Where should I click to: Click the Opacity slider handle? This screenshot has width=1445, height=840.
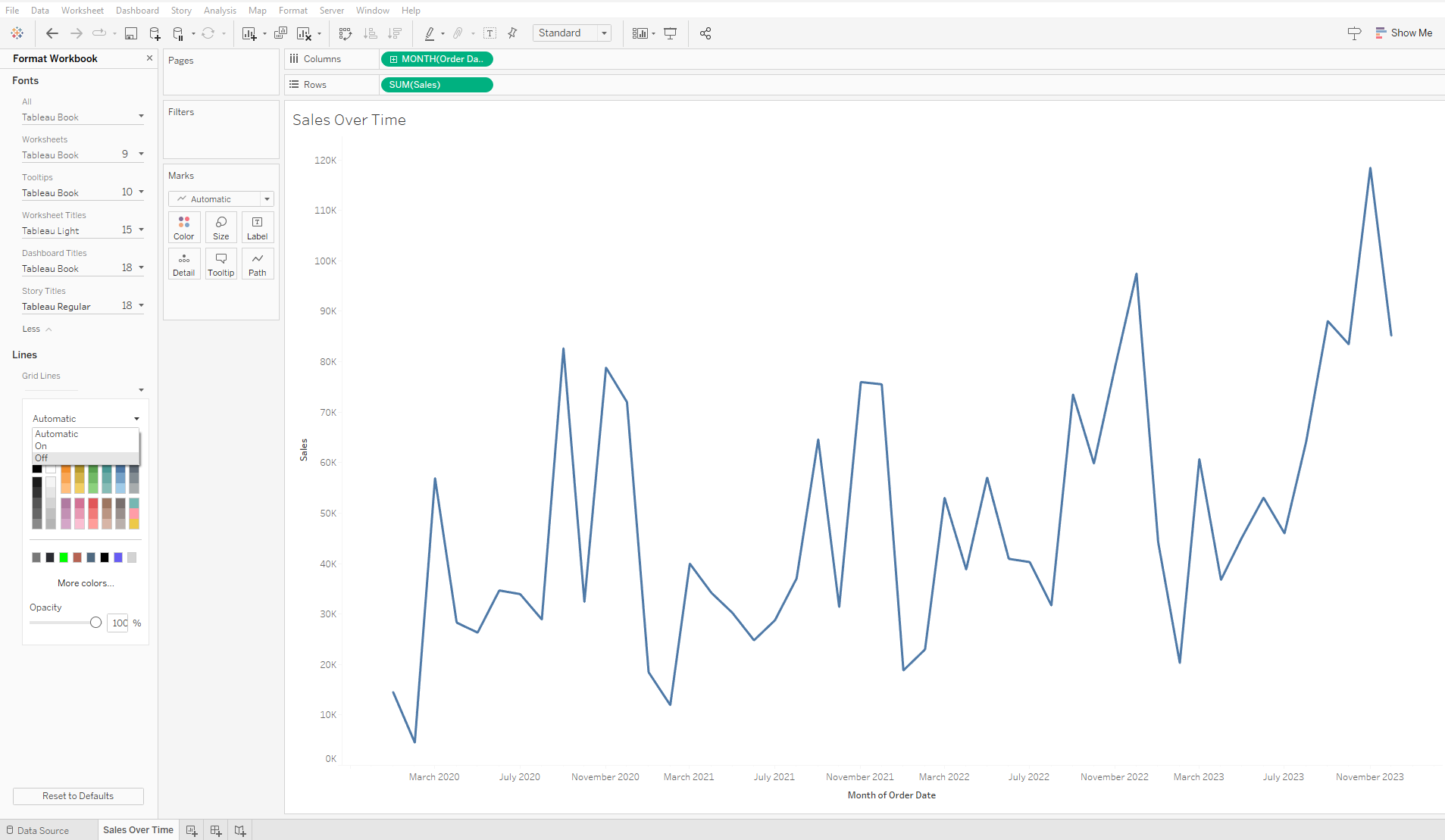95,623
